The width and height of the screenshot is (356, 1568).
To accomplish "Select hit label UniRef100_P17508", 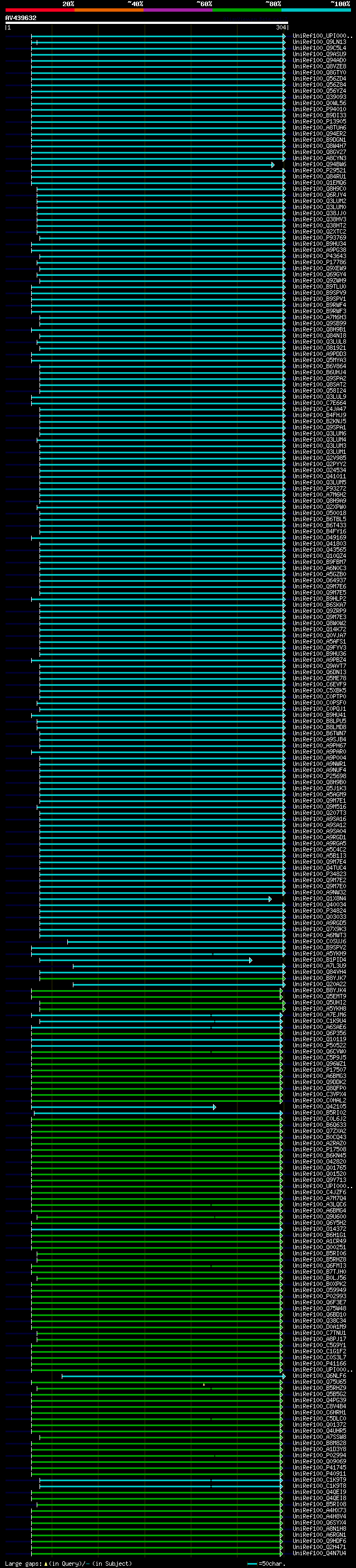I will coord(319,1150).
